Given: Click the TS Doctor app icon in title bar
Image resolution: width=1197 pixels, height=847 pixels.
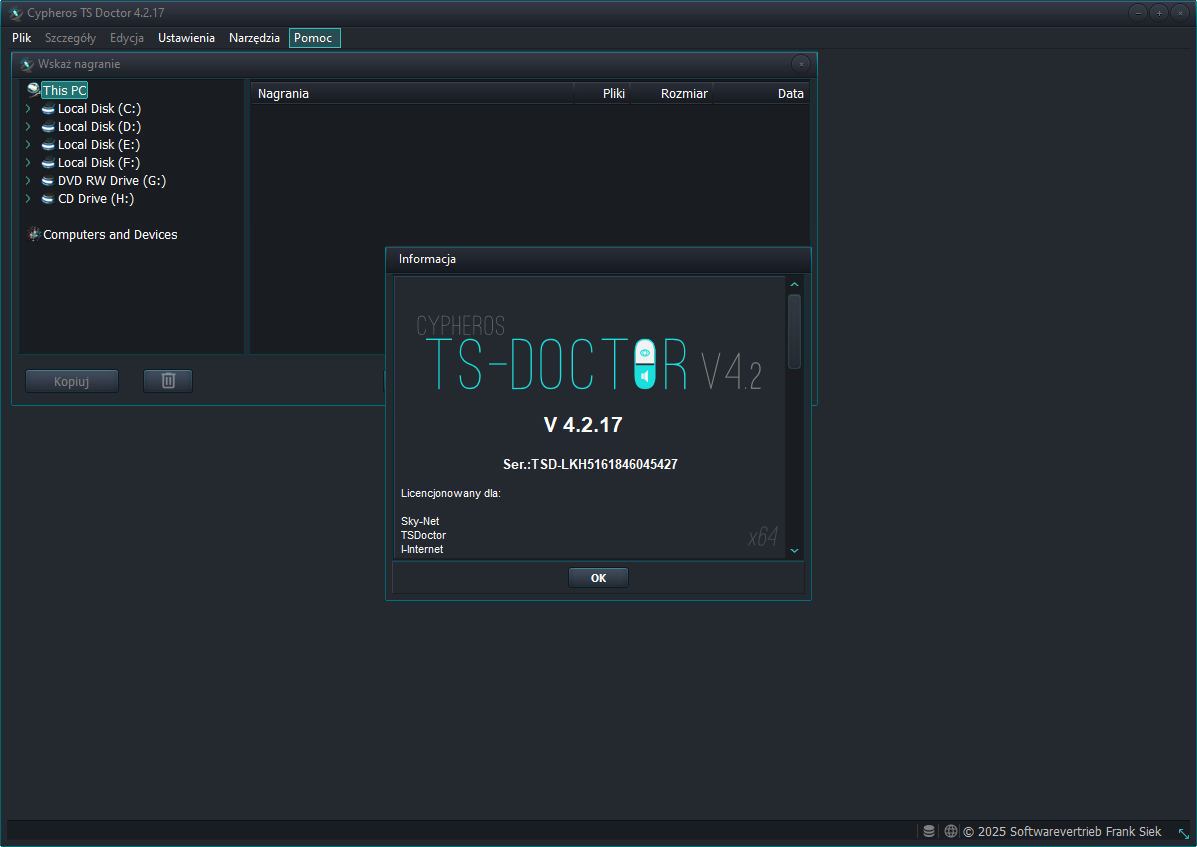Looking at the screenshot, I should tap(15, 13).
